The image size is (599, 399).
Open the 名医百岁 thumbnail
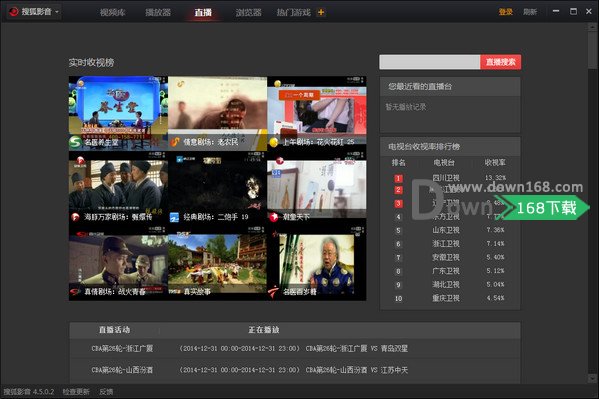(317, 264)
